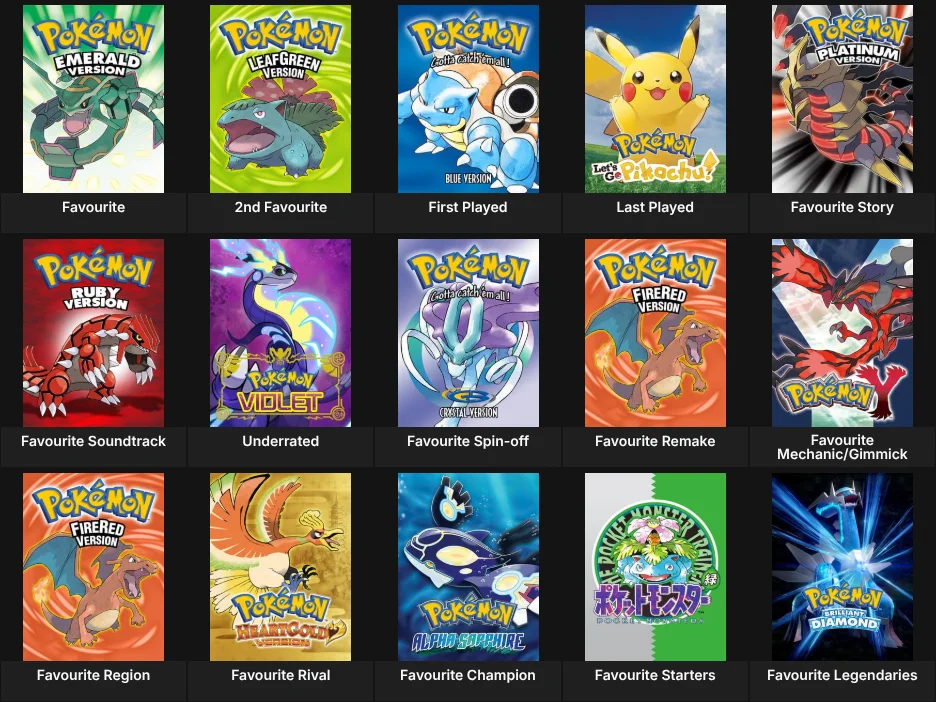
Task: Select the Pokémon Crystal Version cover
Action: [468, 333]
